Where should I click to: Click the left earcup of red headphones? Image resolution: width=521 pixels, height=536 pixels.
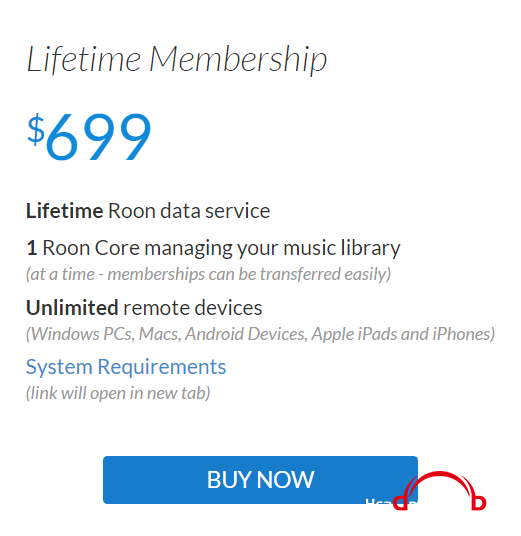click(400, 503)
